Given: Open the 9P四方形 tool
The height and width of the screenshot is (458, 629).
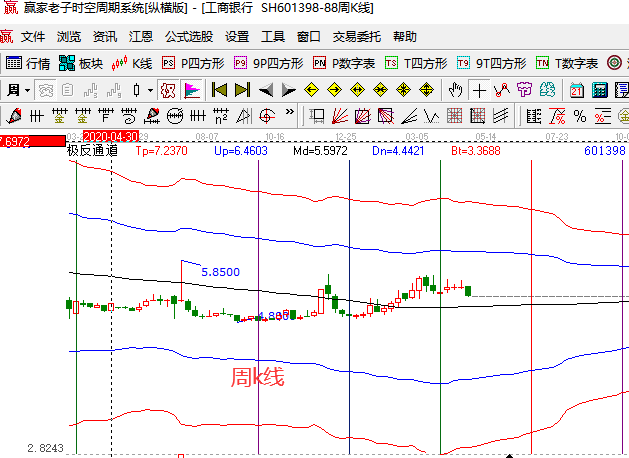Looking at the screenshot, I should click(x=268, y=63).
